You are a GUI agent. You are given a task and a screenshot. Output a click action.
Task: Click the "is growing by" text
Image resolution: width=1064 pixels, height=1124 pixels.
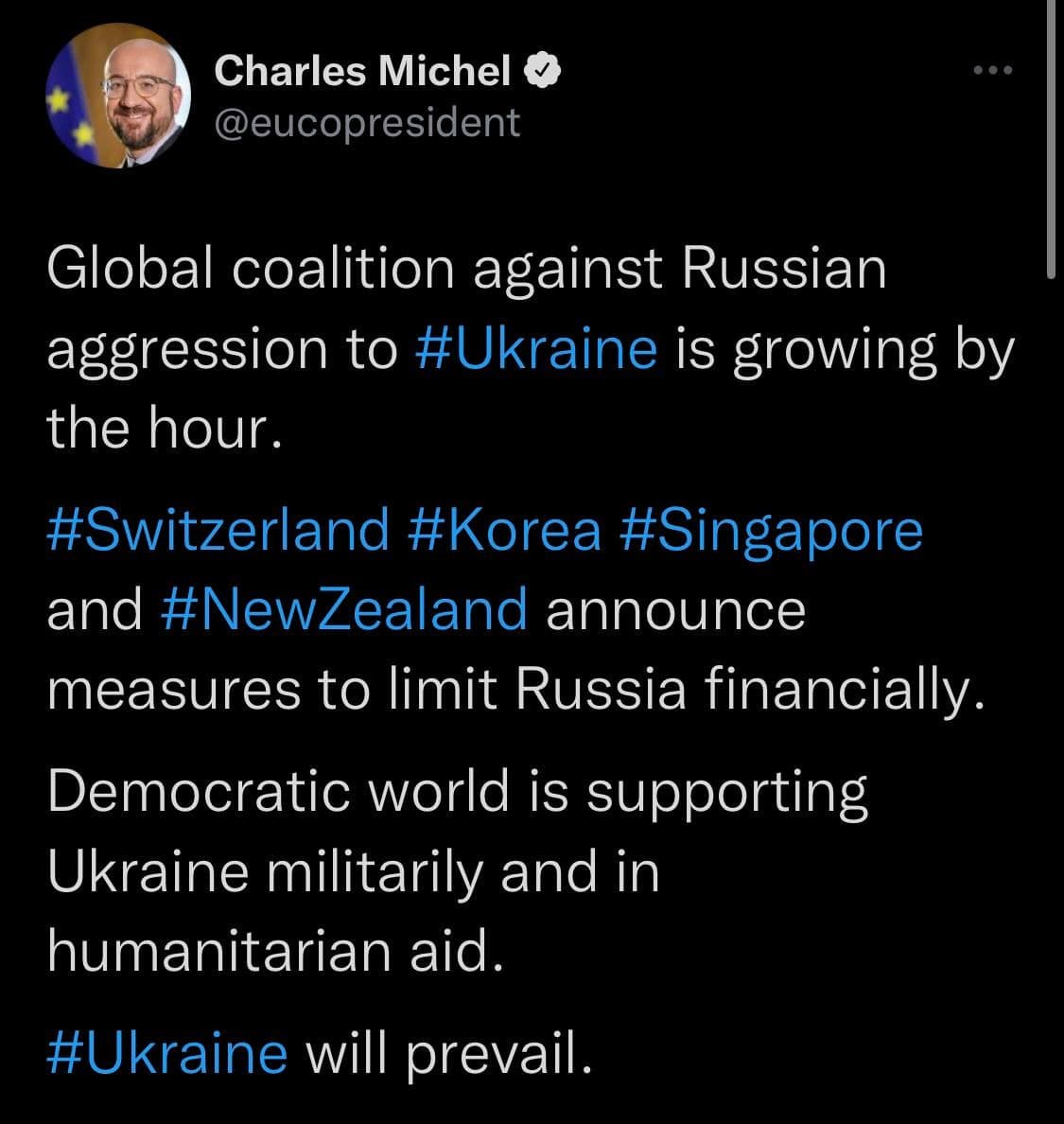(x=844, y=348)
